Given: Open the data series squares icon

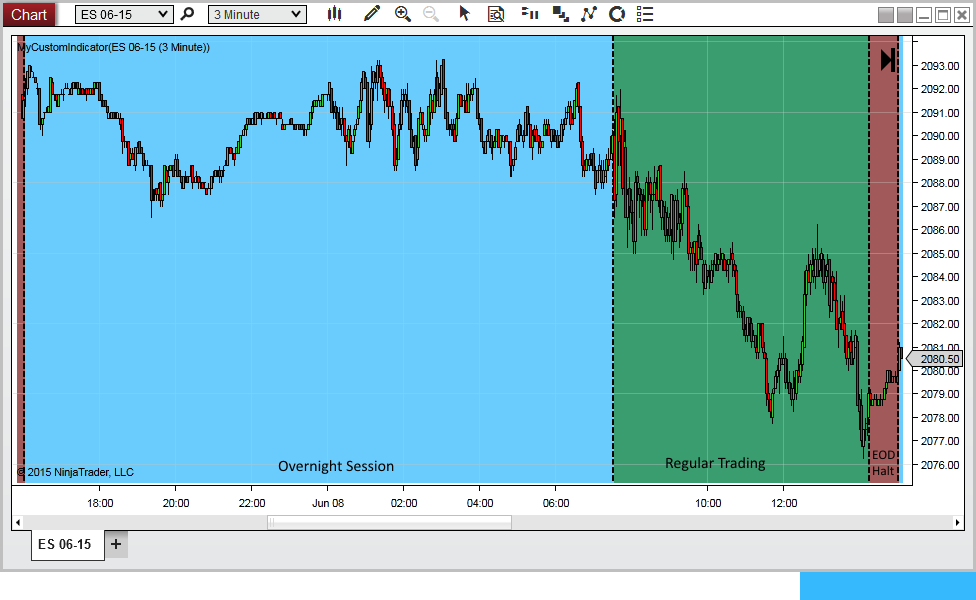Looking at the screenshot, I should pos(560,14).
